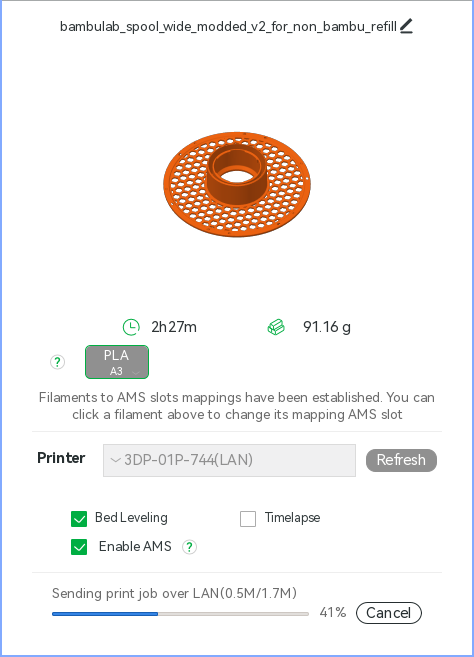
Task: Open the 3DP-01P-744(LAN) printer dropdown
Action: pos(229,460)
